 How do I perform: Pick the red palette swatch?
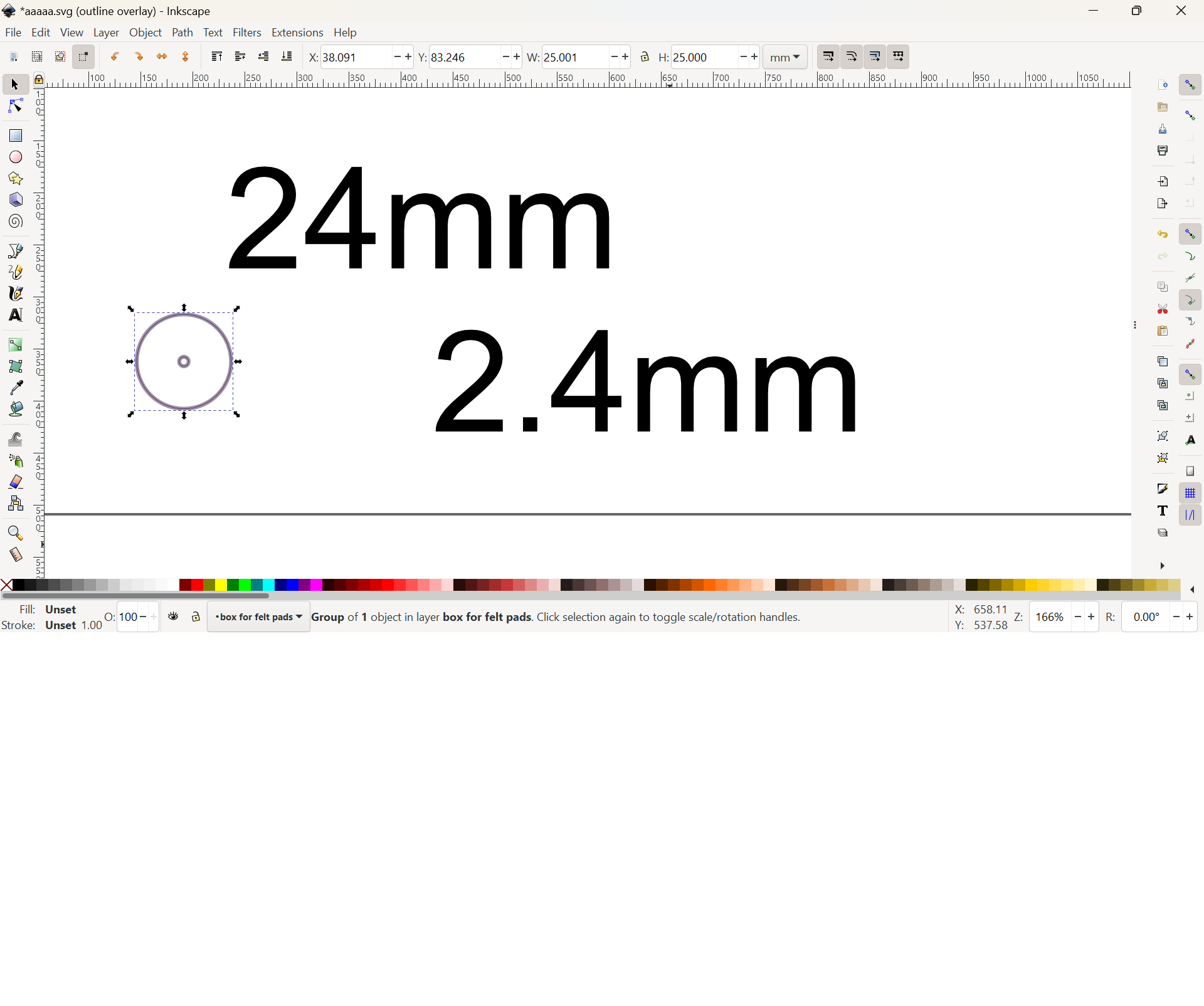(x=197, y=585)
